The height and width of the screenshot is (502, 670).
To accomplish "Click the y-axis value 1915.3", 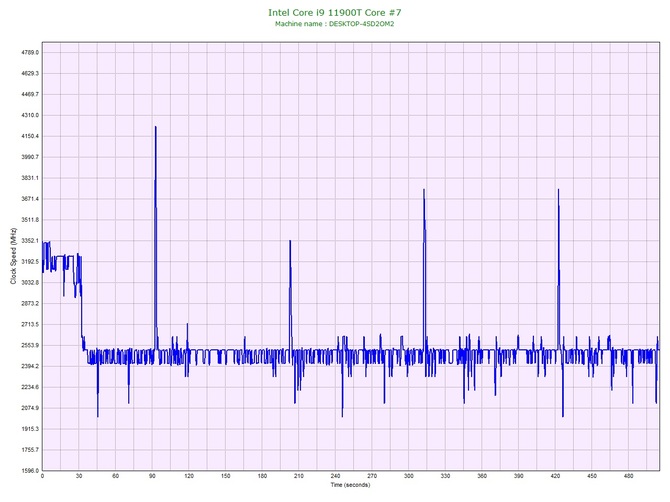I will (x=30, y=429).
